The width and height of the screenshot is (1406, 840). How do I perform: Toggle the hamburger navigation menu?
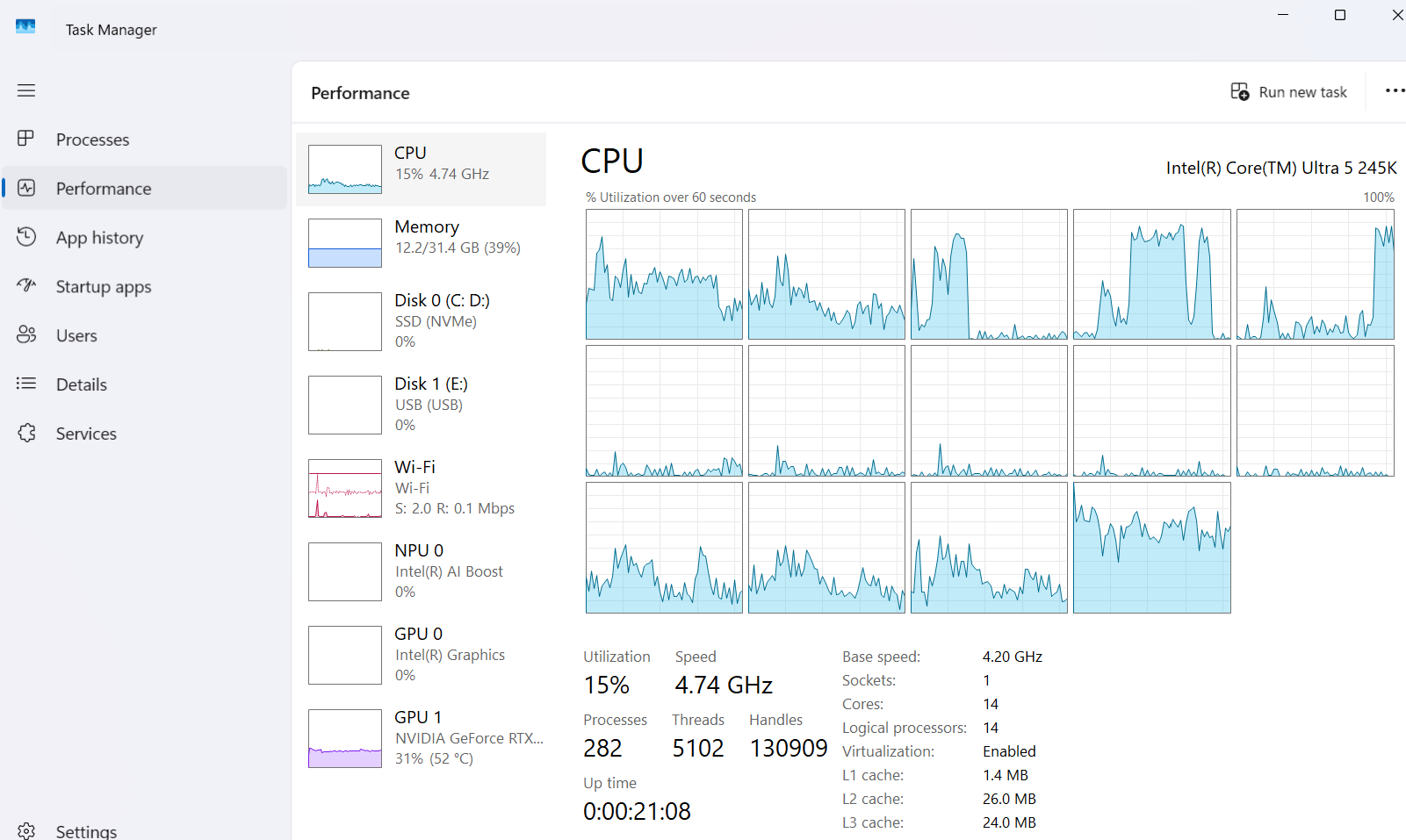tap(26, 90)
